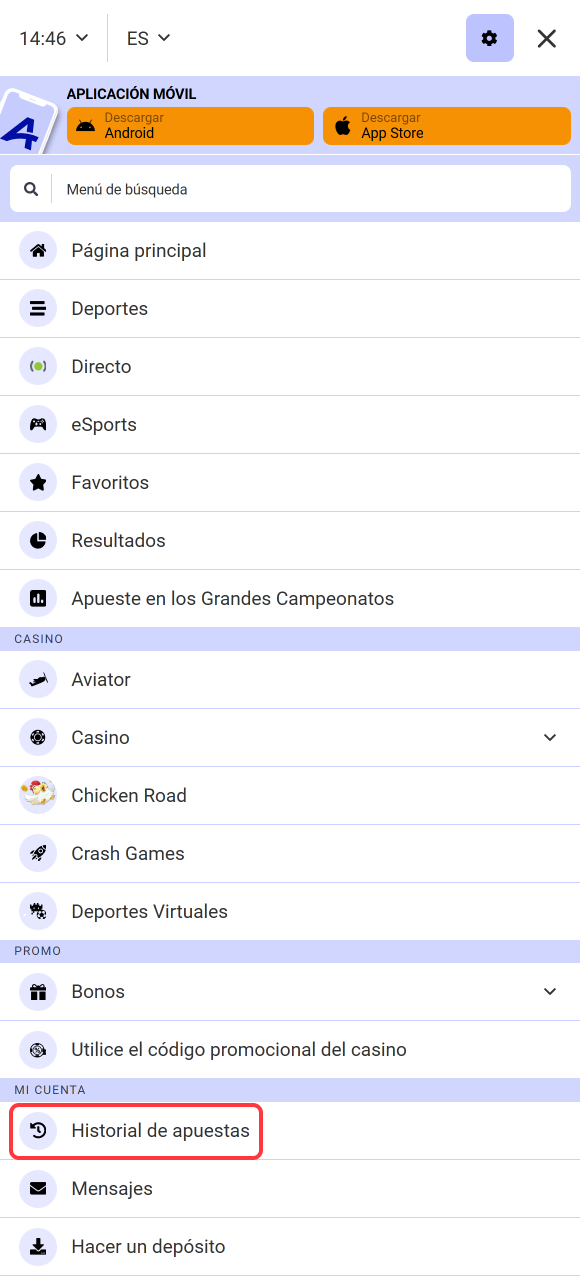Screen dimensions: 580x1280
Task: Open the settings gear button
Action: pyautogui.click(x=489, y=38)
